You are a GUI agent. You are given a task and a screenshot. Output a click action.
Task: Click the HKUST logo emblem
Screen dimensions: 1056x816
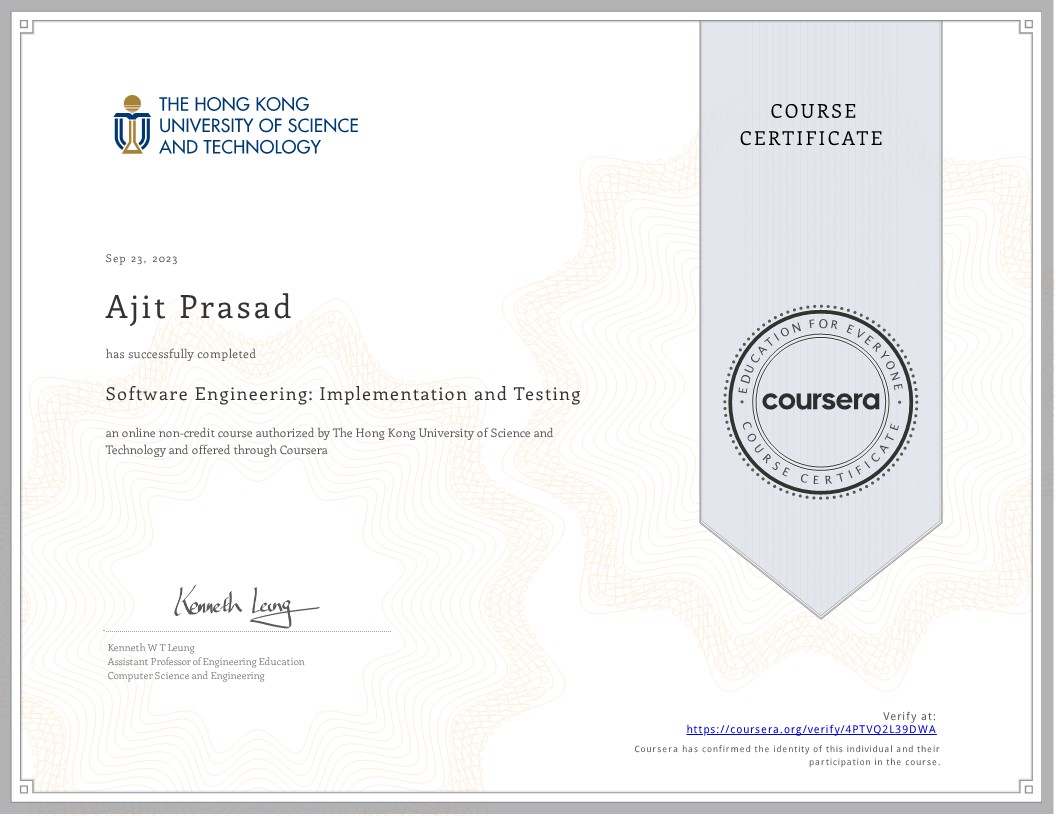click(x=132, y=125)
